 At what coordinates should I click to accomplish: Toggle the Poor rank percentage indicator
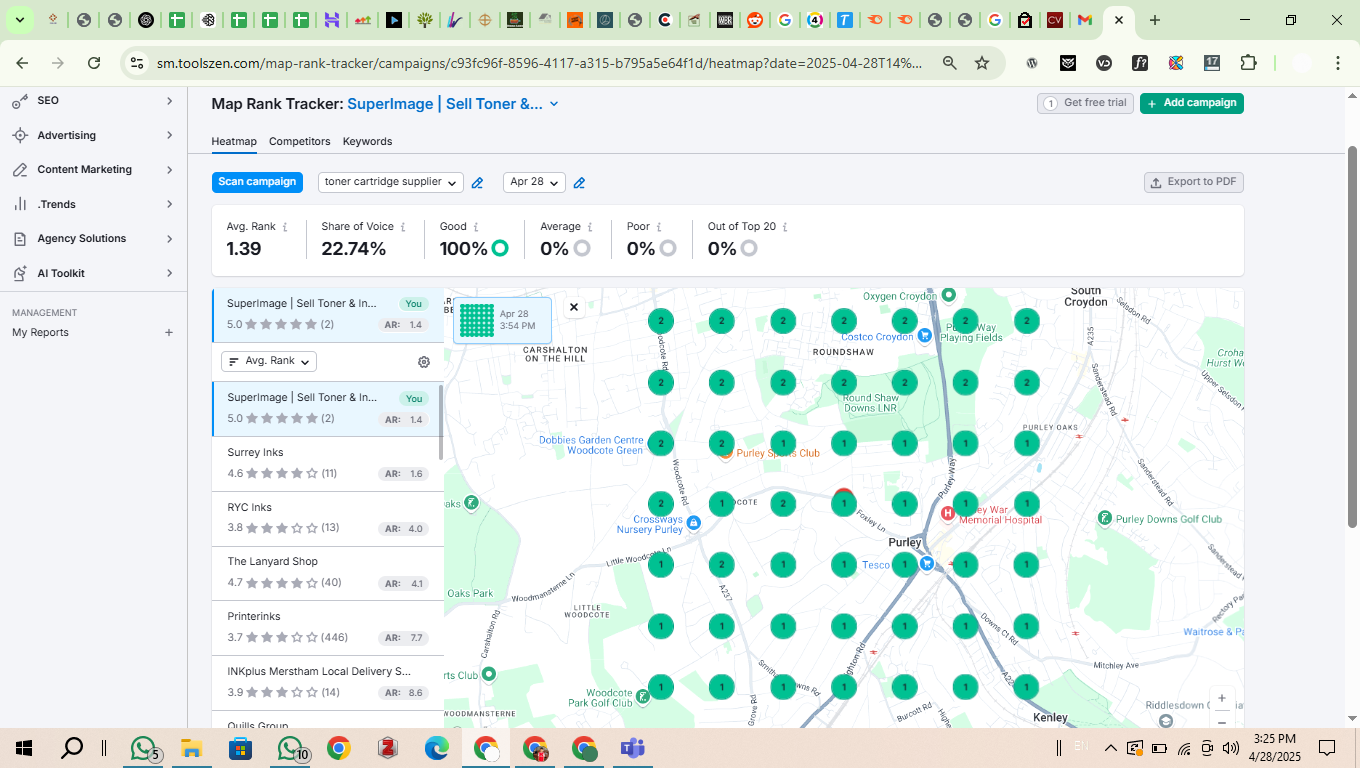pos(666,247)
